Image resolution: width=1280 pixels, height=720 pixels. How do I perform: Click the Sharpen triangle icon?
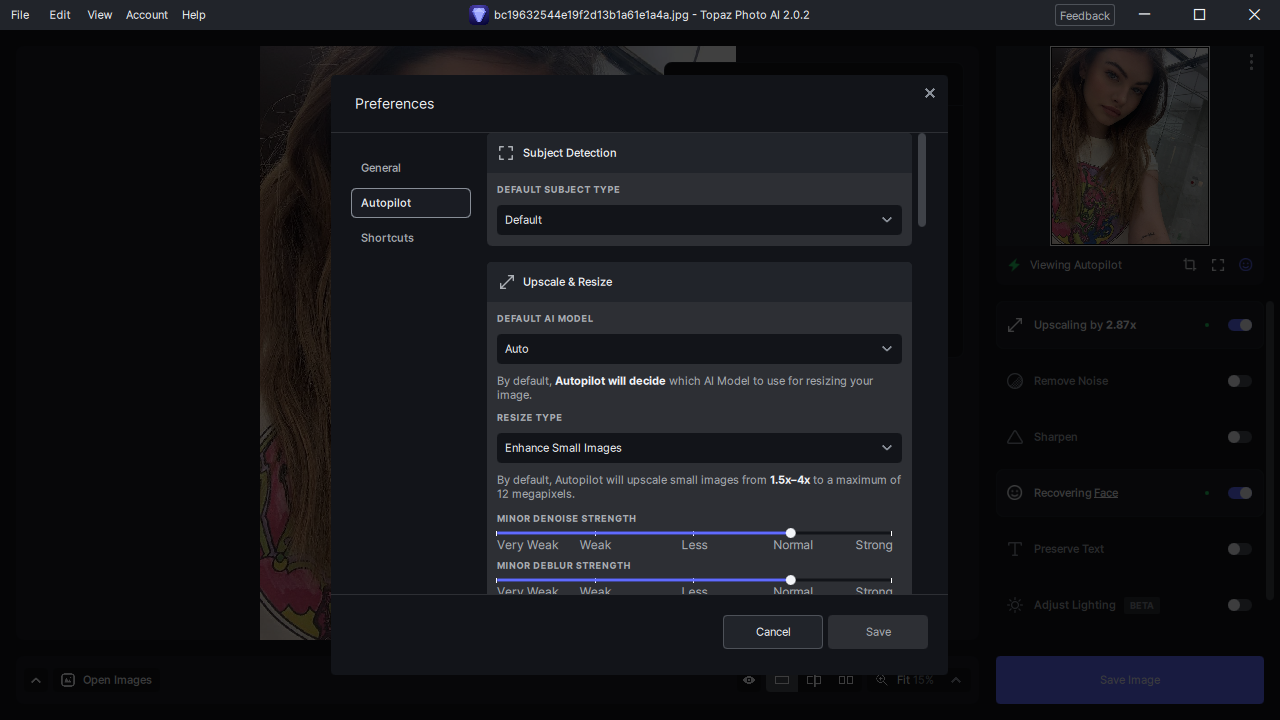pos(1015,437)
